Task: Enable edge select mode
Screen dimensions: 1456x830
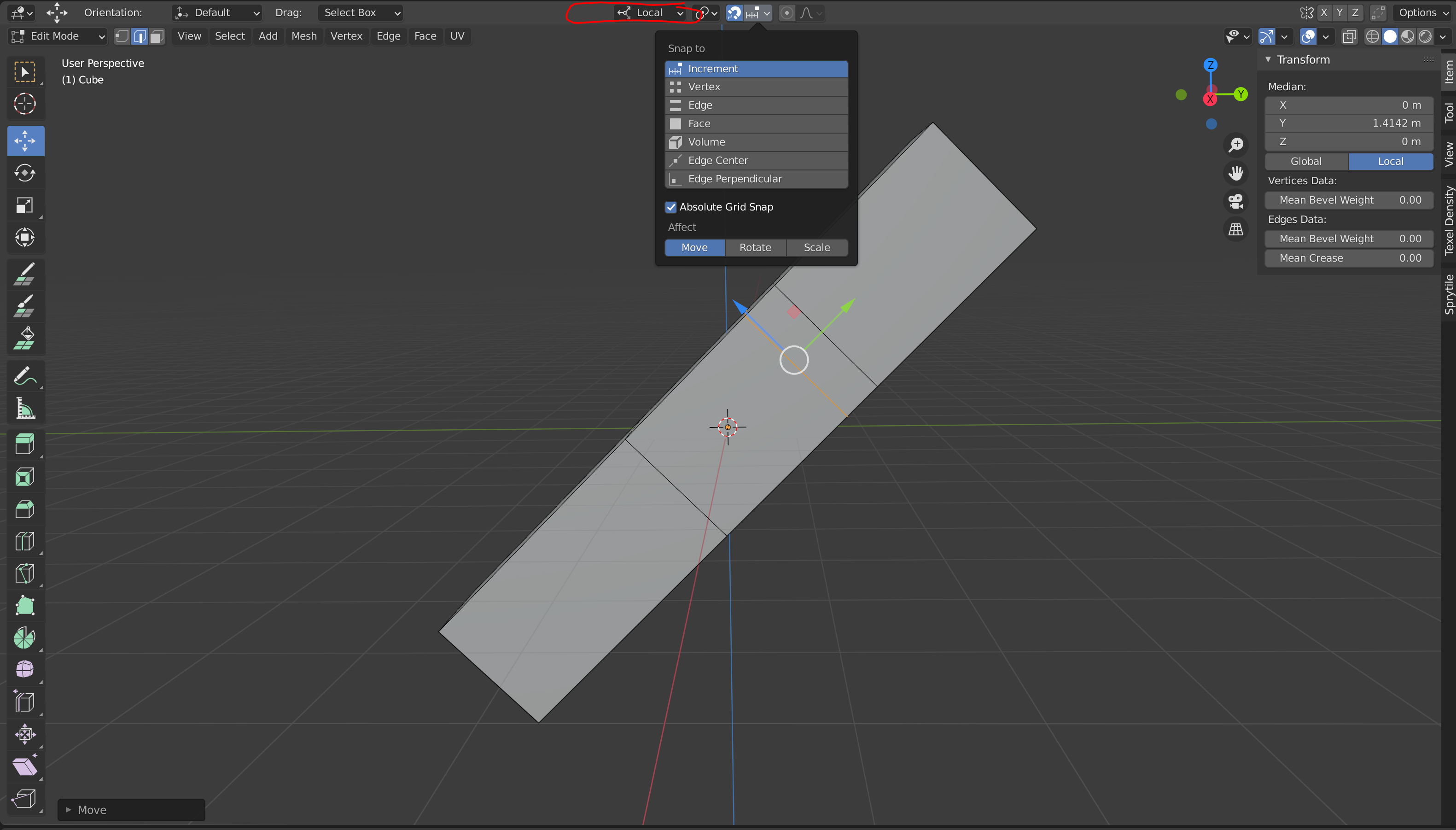Action: [140, 36]
